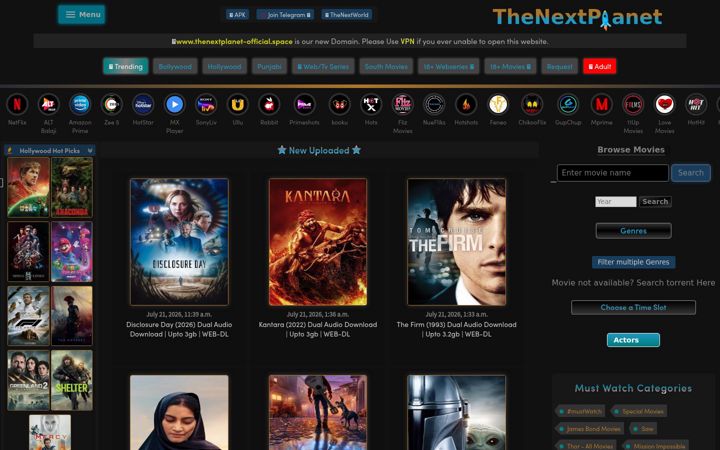The height and width of the screenshot is (450, 720).
Task: Open the hamburger Menu button
Action: click(x=82, y=14)
